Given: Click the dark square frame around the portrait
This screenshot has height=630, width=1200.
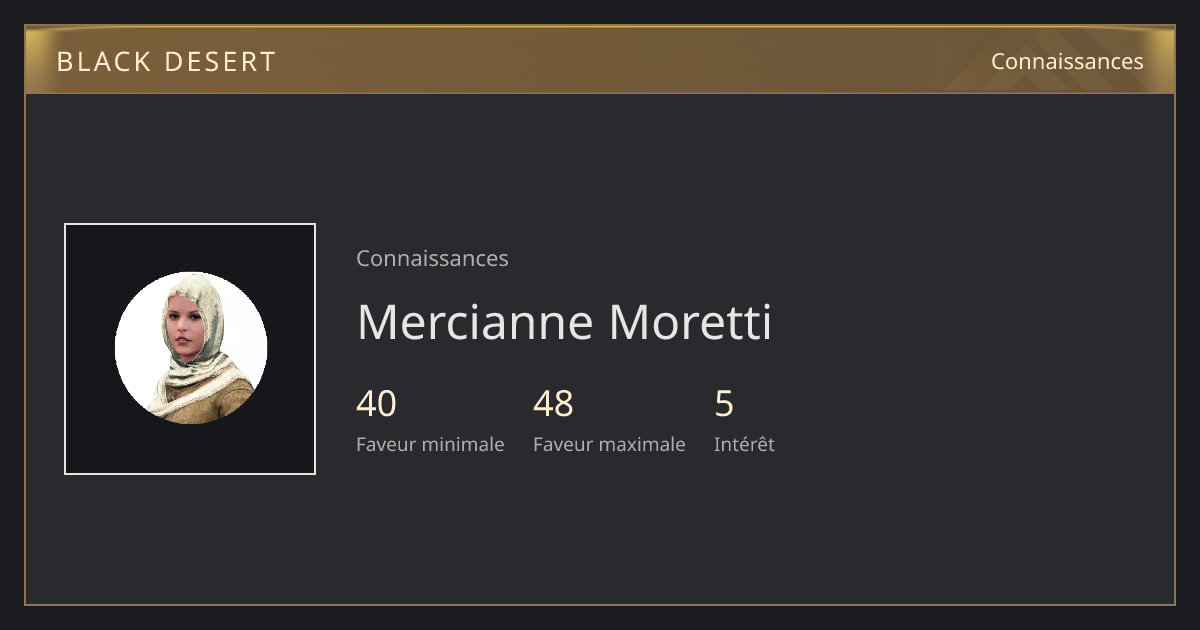Looking at the screenshot, I should click(x=190, y=349).
